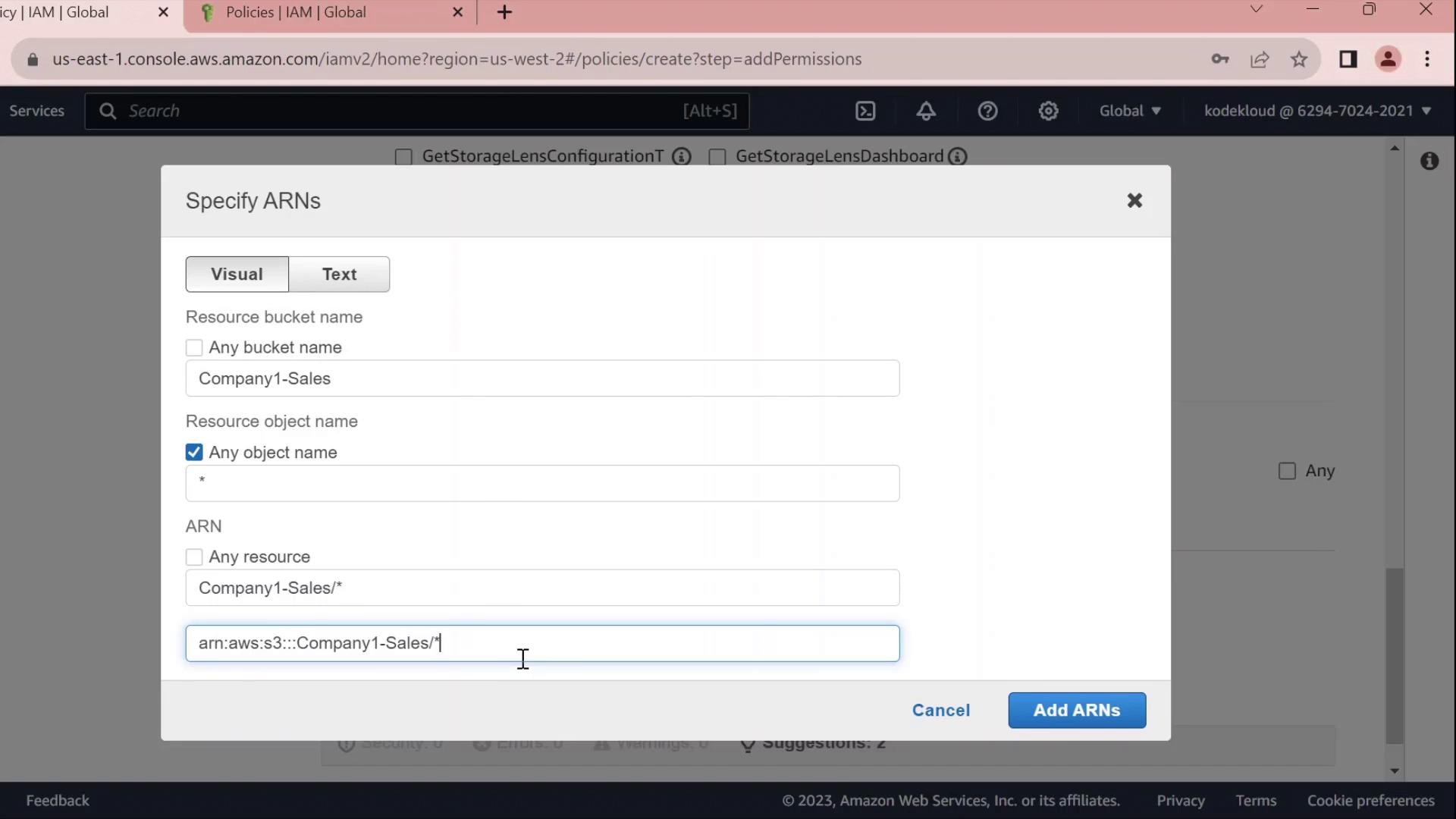The height and width of the screenshot is (819, 1456).
Task: Click the Add ARNs button
Action: point(1076,711)
